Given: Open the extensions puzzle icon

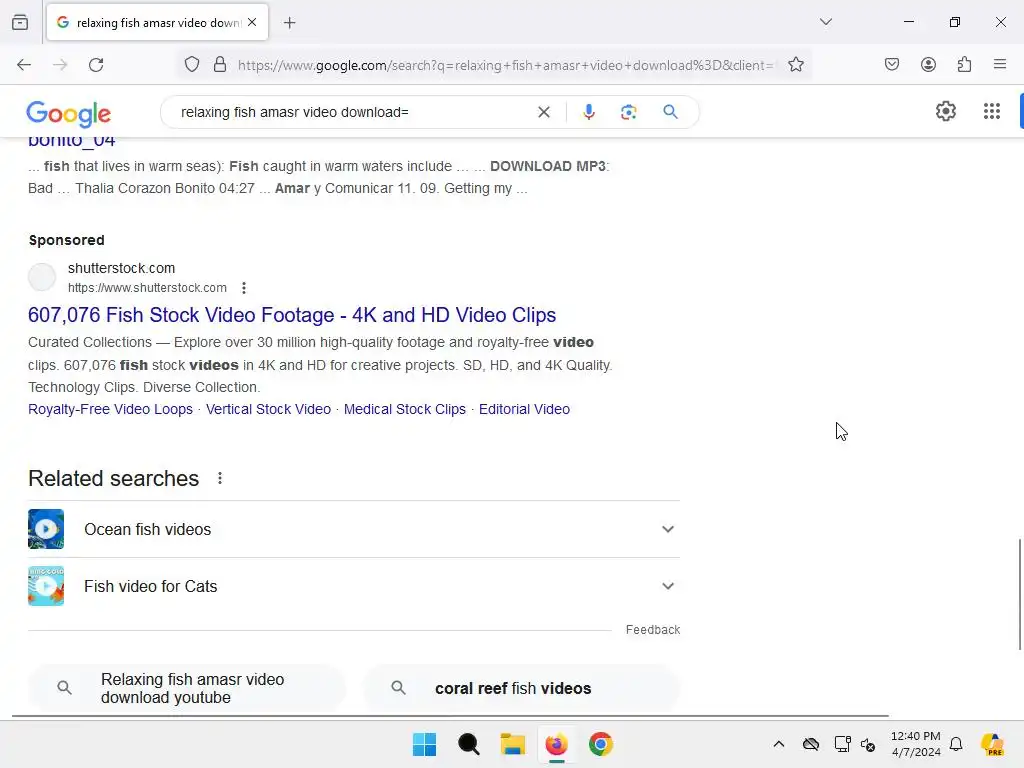Looking at the screenshot, I should point(964,65).
